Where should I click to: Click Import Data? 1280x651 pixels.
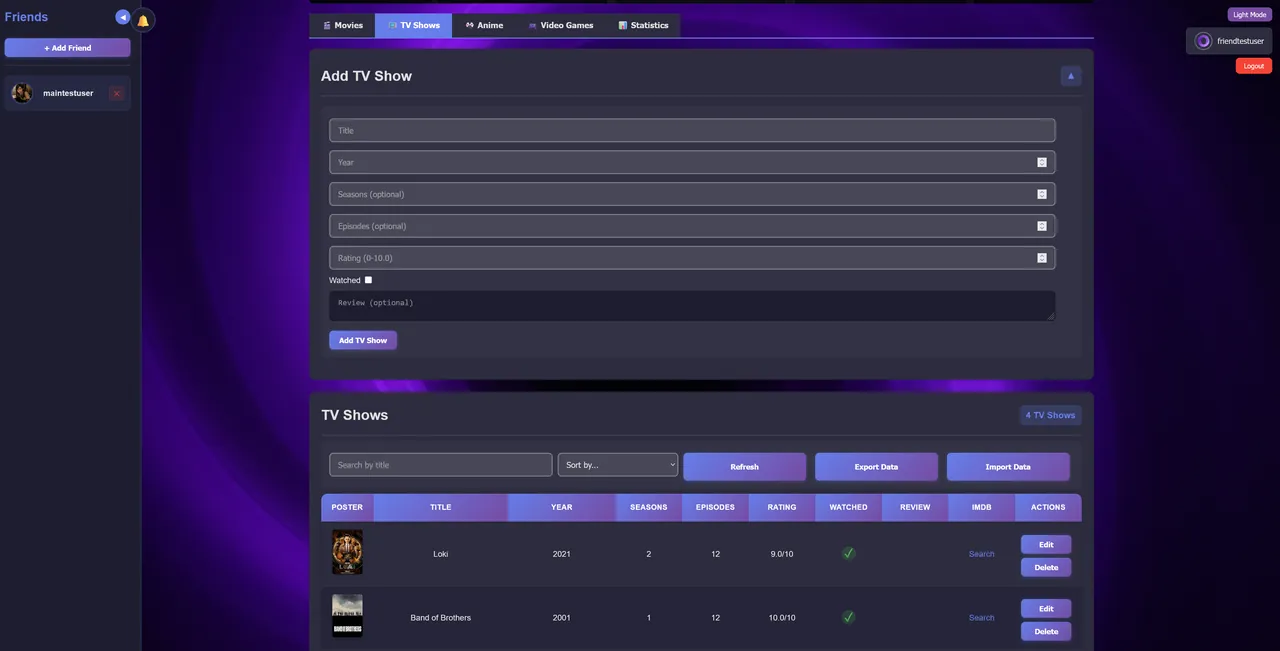tap(1008, 467)
